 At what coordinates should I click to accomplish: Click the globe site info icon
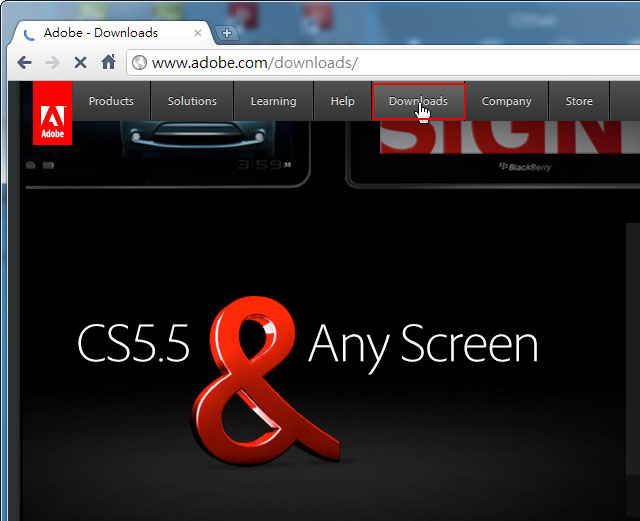[139, 62]
